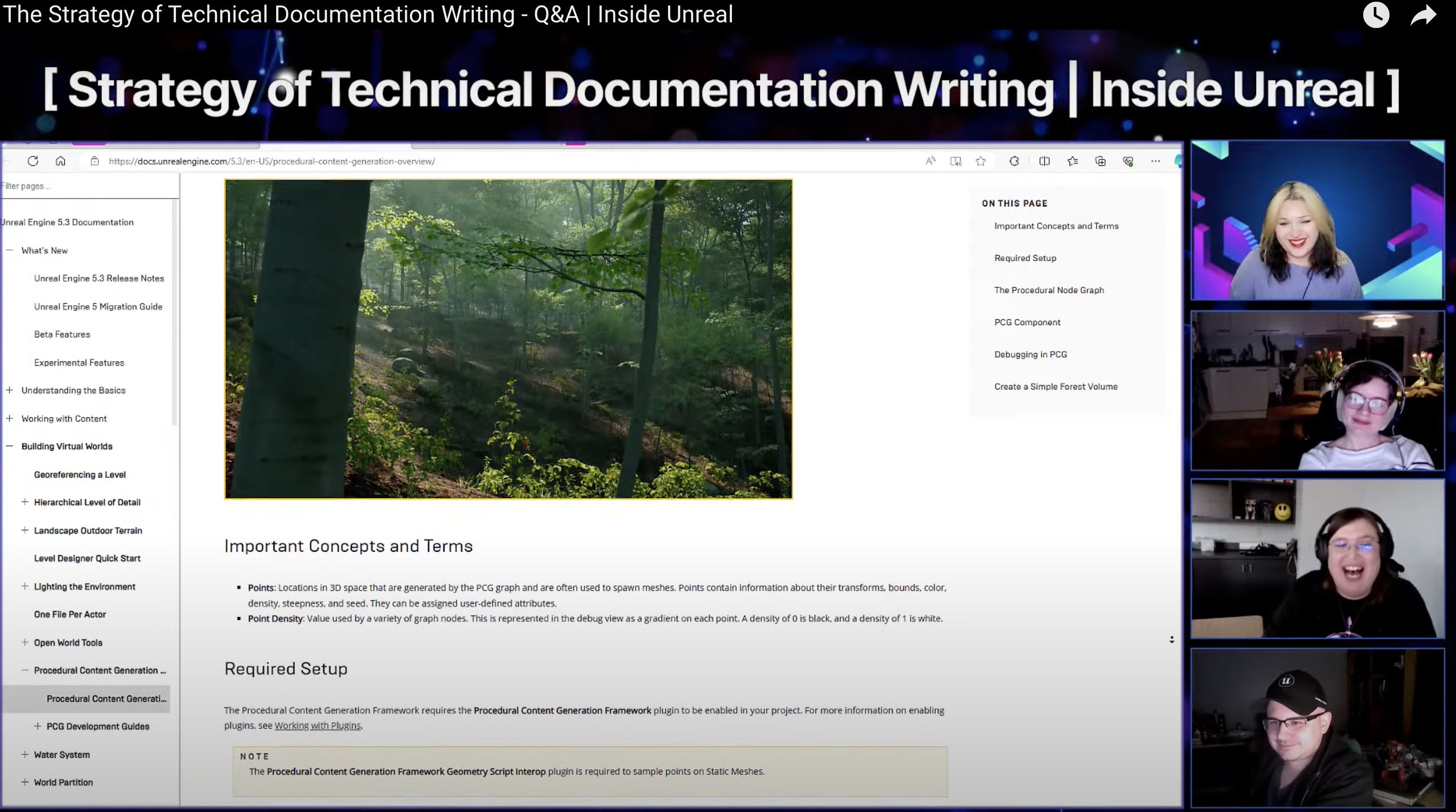Image resolution: width=1456 pixels, height=812 pixels.
Task: Click the Filter pages search field
Action: pos(85,185)
